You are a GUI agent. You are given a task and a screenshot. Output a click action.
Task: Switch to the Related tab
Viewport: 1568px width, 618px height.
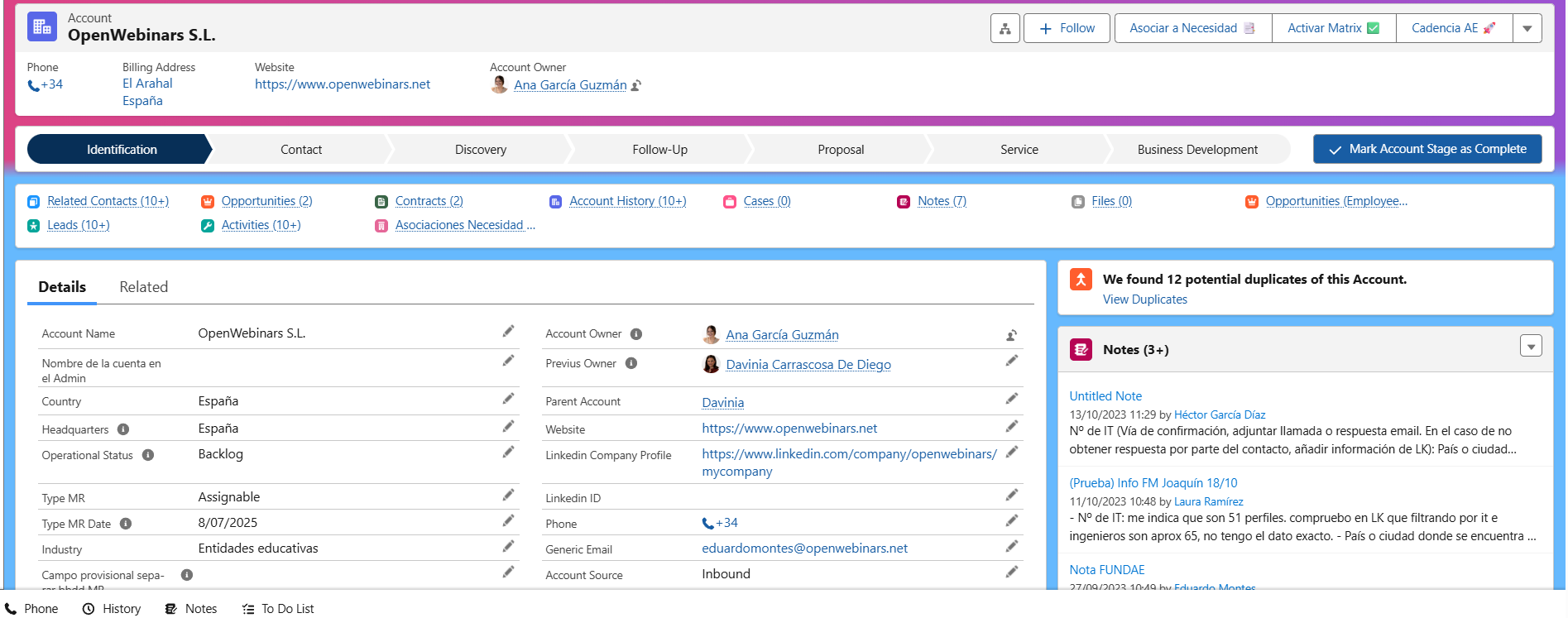pyautogui.click(x=144, y=287)
